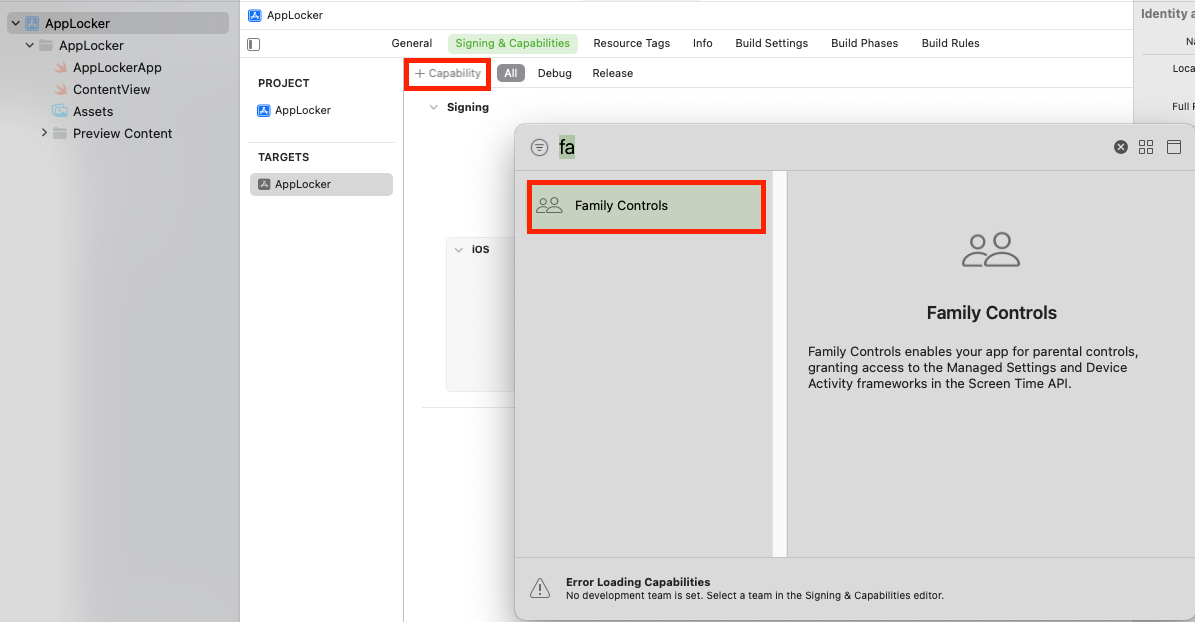This screenshot has width=1195, height=622.
Task: Open the Signing & Capabilities tab
Action: click(512, 43)
